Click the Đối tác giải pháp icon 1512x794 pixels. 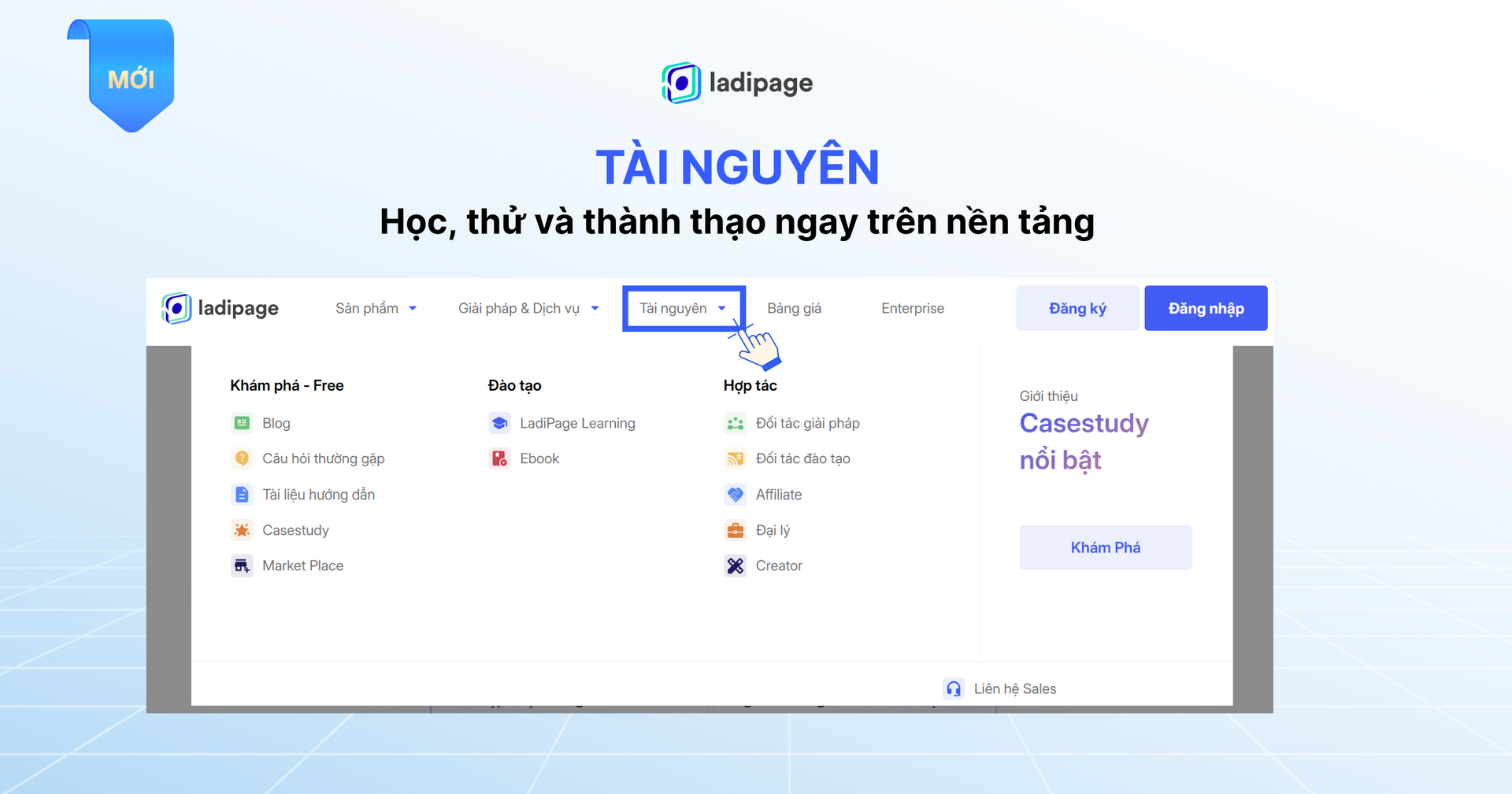tap(735, 423)
